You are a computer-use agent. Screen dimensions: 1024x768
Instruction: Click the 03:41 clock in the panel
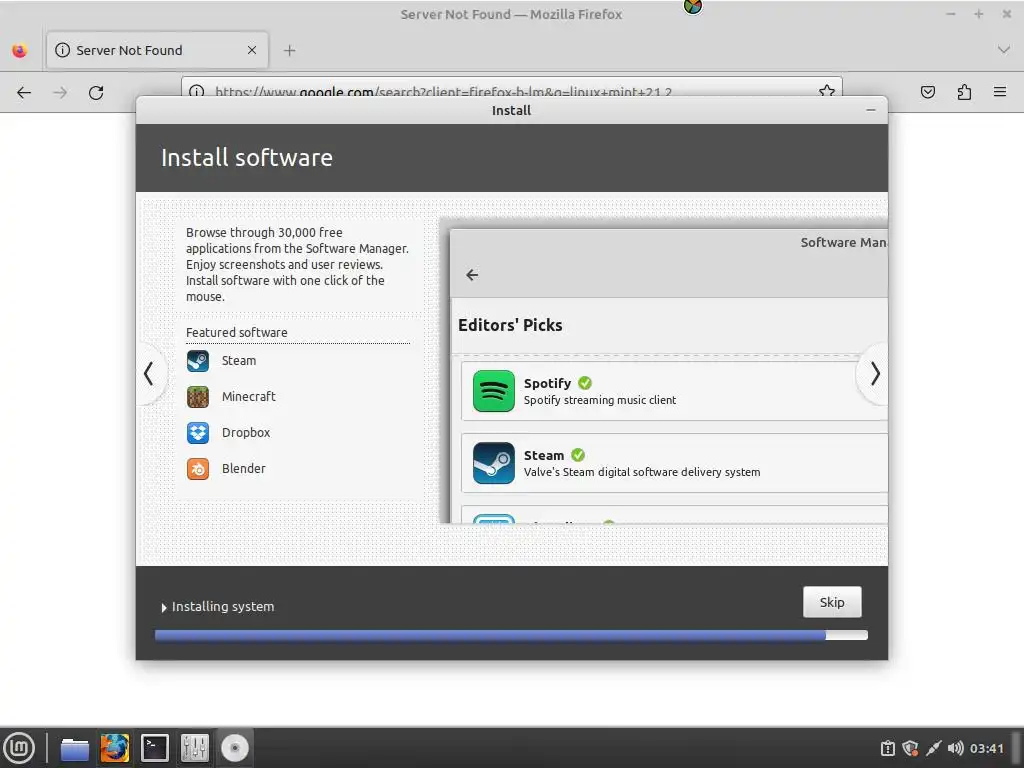[986, 748]
